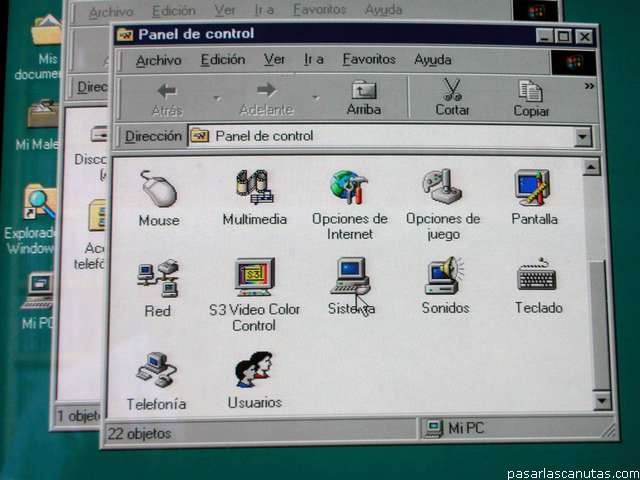640x480 pixels.
Task: Select the Sonidos icon
Action: point(445,277)
